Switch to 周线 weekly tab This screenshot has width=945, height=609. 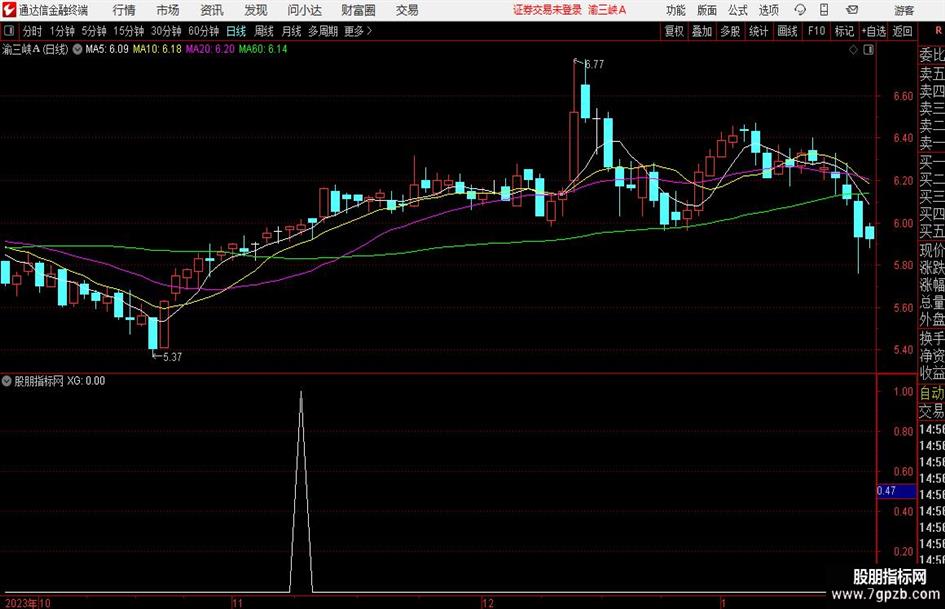pos(264,31)
